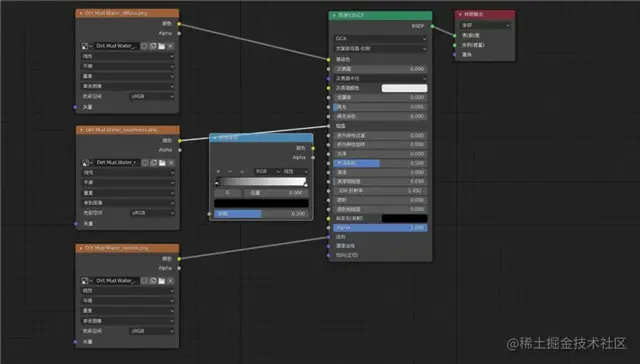This screenshot has width=640, height=364.
Task: Open GGX distribution dropdown in BSDF
Action: tap(380, 38)
